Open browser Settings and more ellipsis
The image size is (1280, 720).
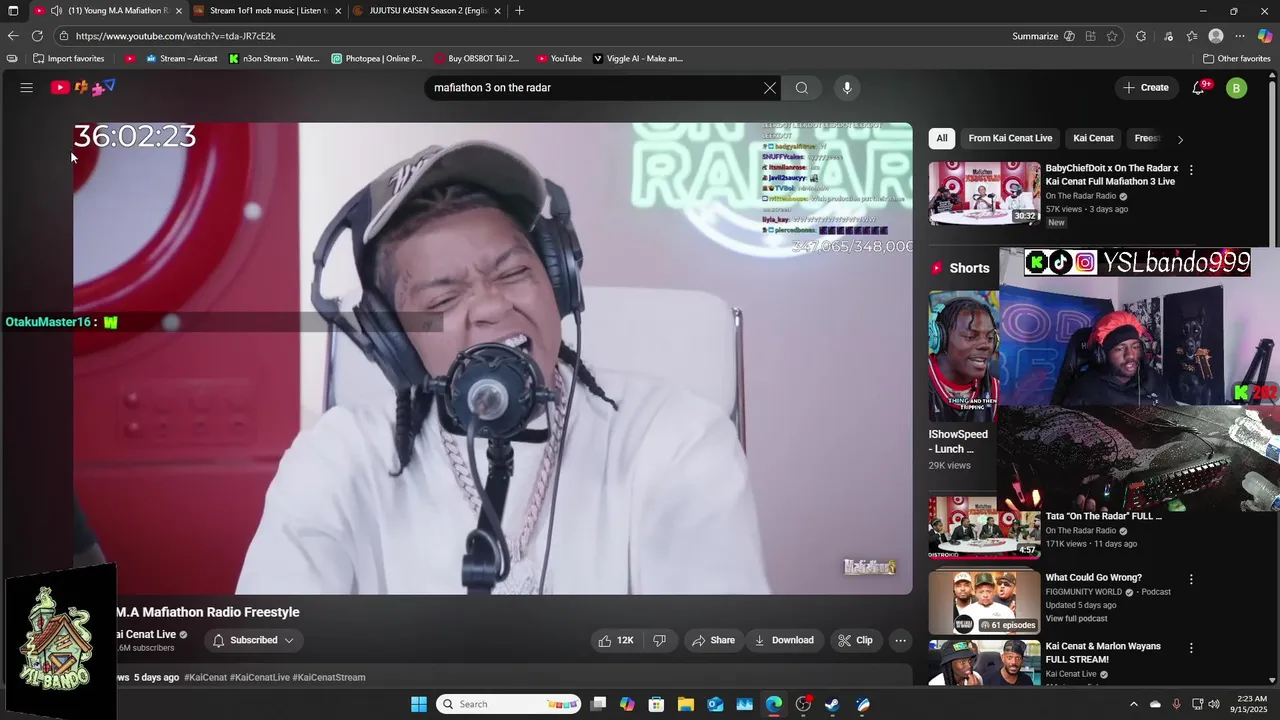pyautogui.click(x=1241, y=36)
